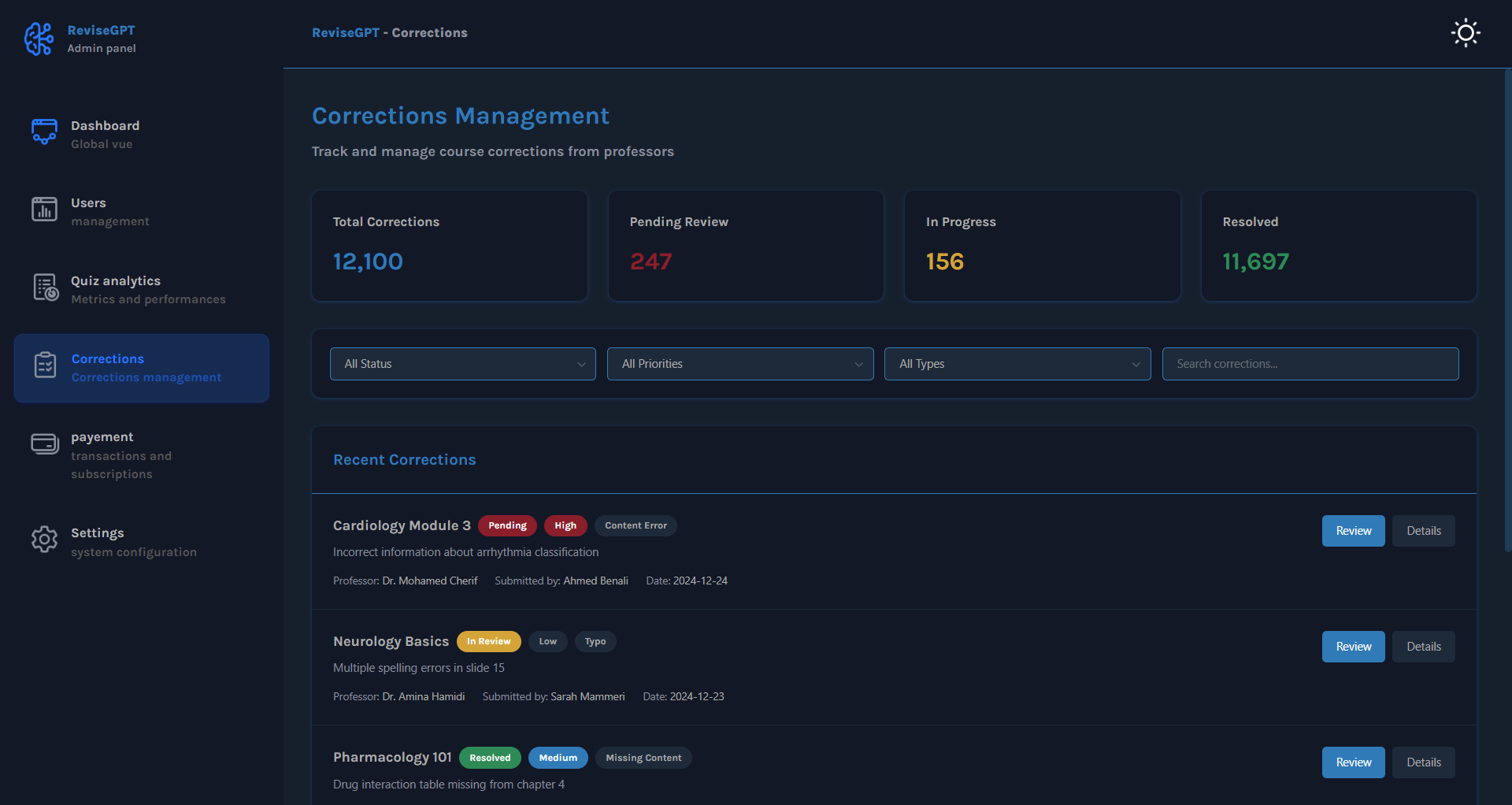Click the Corrections Management heading
This screenshot has height=805, width=1512.
tap(461, 116)
